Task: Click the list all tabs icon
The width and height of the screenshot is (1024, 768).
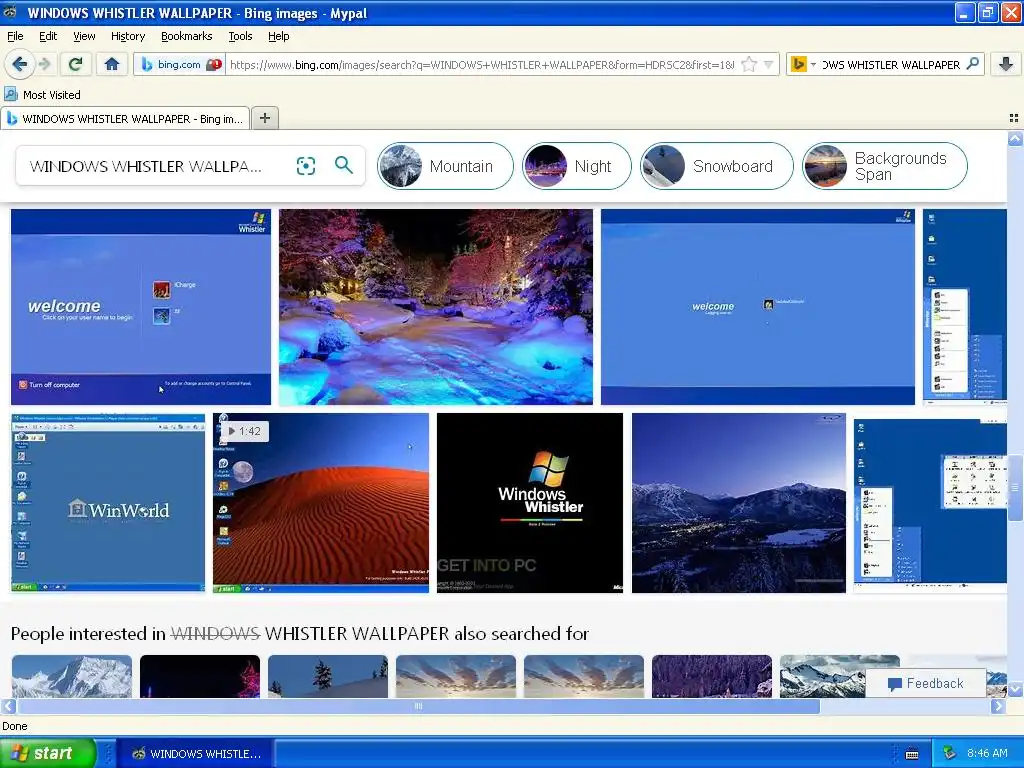Action: click(x=1014, y=118)
